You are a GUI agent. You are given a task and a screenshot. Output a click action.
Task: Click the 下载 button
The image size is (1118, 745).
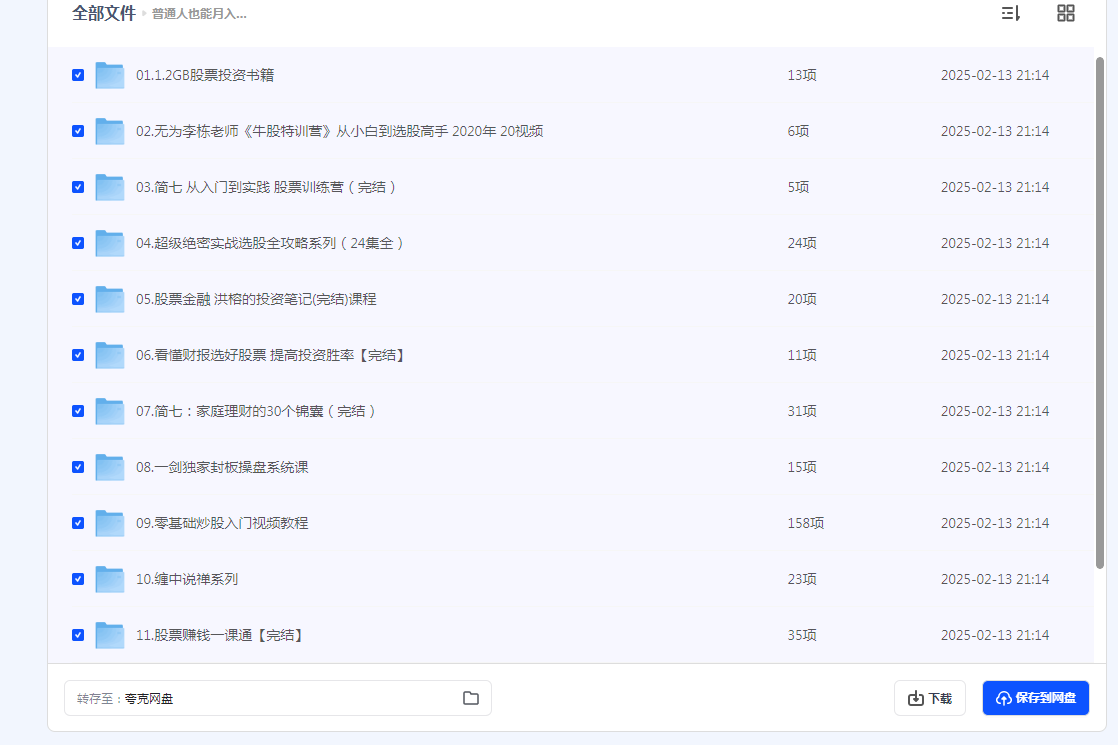(x=929, y=698)
